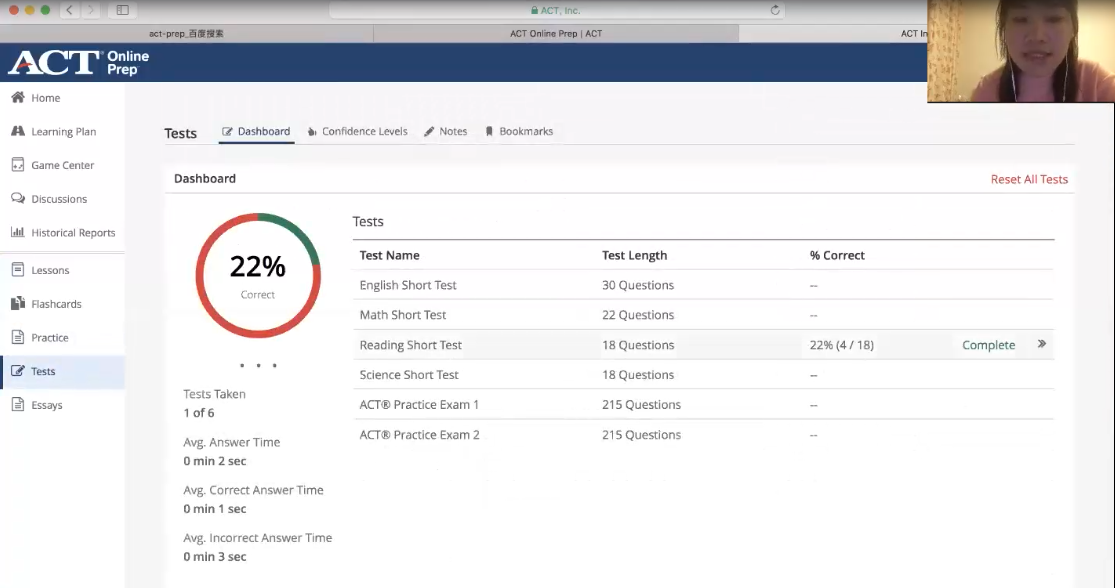Click the Complete link for Reading Short Test
1115x588 pixels.
tap(988, 345)
